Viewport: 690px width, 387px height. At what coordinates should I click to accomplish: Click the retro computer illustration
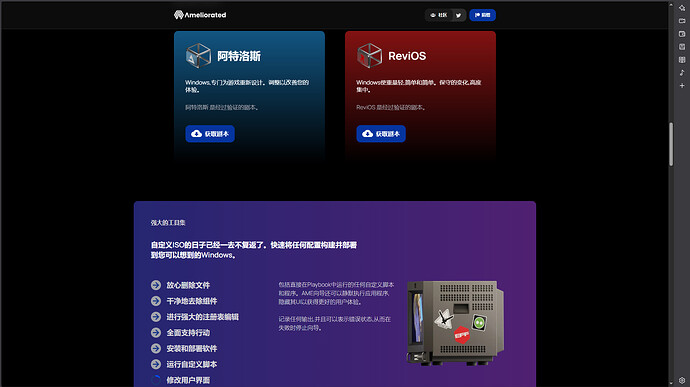coord(455,323)
